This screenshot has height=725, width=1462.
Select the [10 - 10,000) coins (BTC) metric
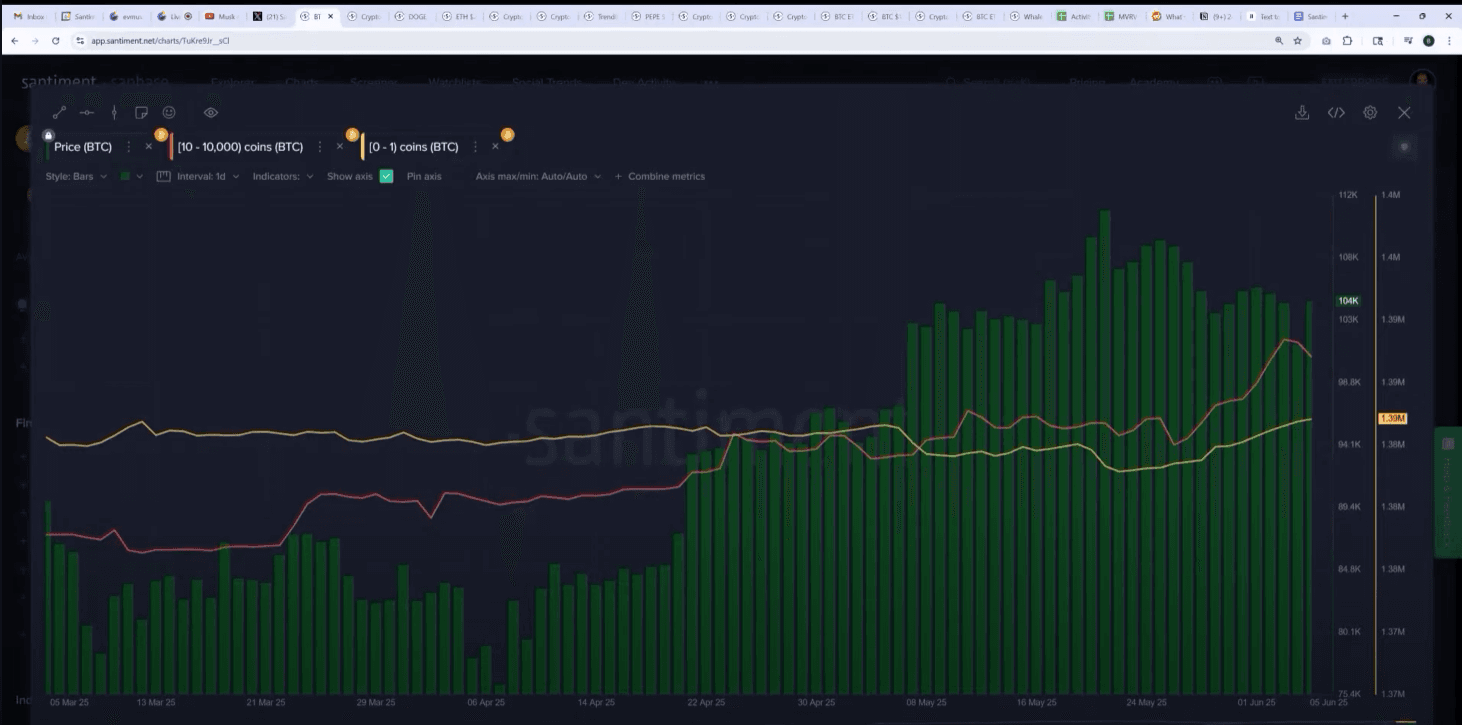pyautogui.click(x=240, y=147)
